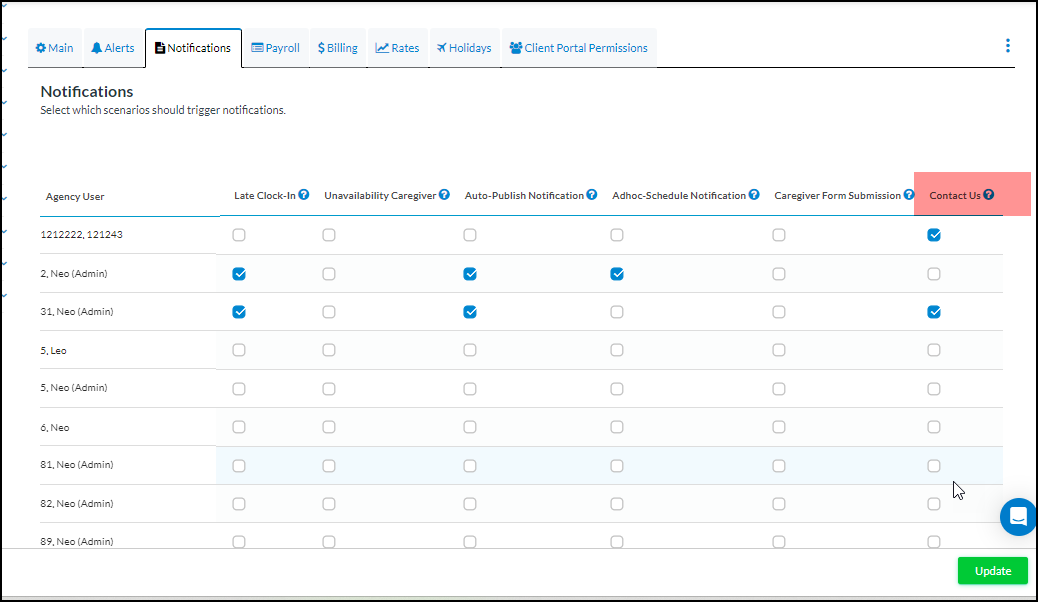1038x602 pixels.
Task: Click the Unavailability Caregiver help icon
Action: click(444, 194)
